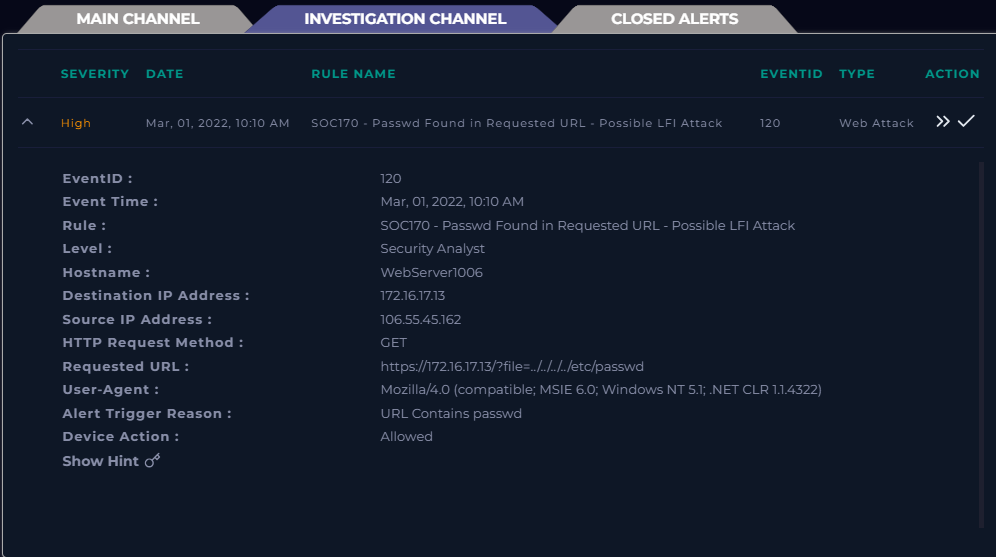The height and width of the screenshot is (557, 996).
Task: Click the Type column header
Action: (857, 74)
